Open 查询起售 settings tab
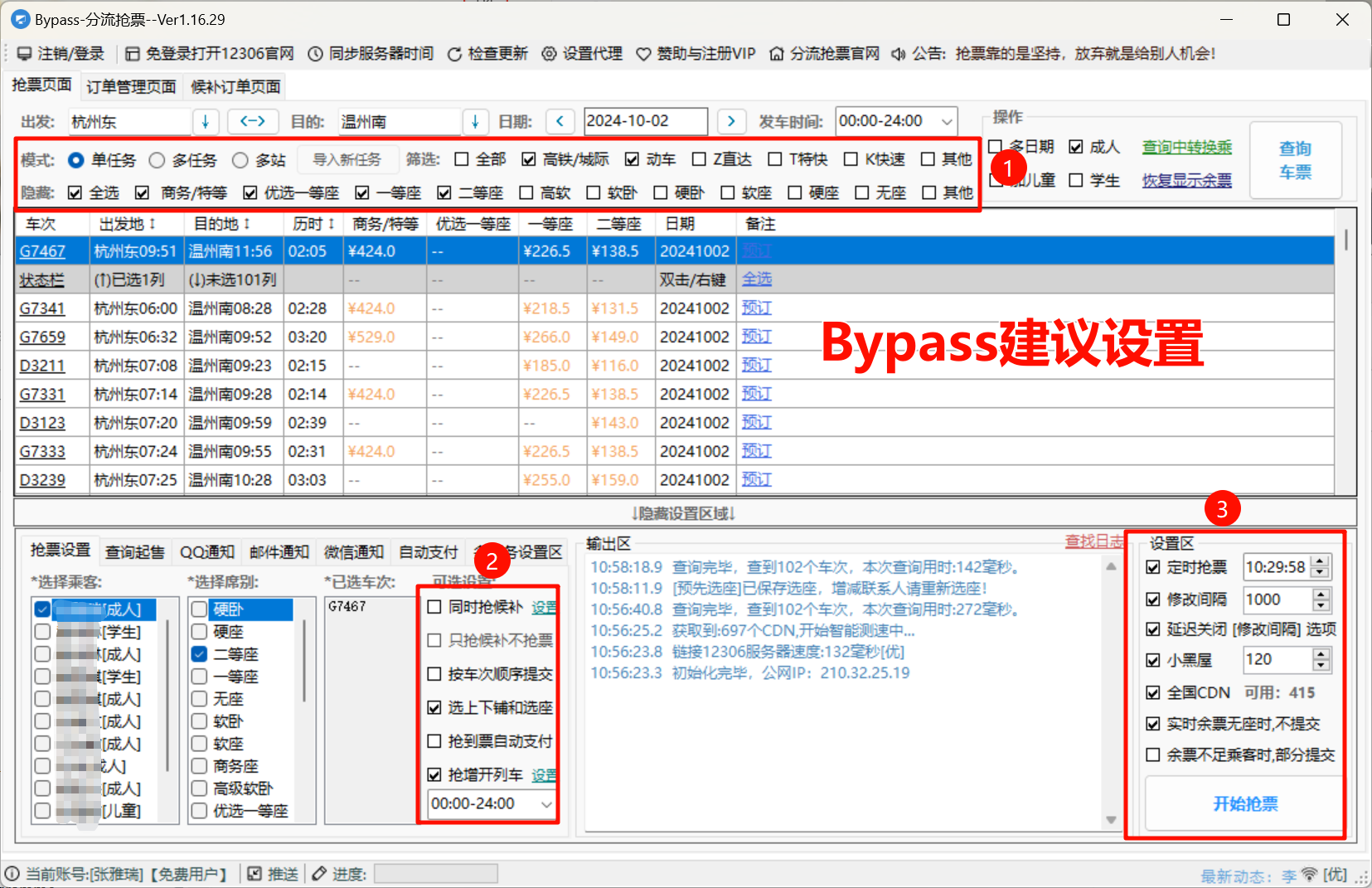1372x888 pixels. [135, 552]
